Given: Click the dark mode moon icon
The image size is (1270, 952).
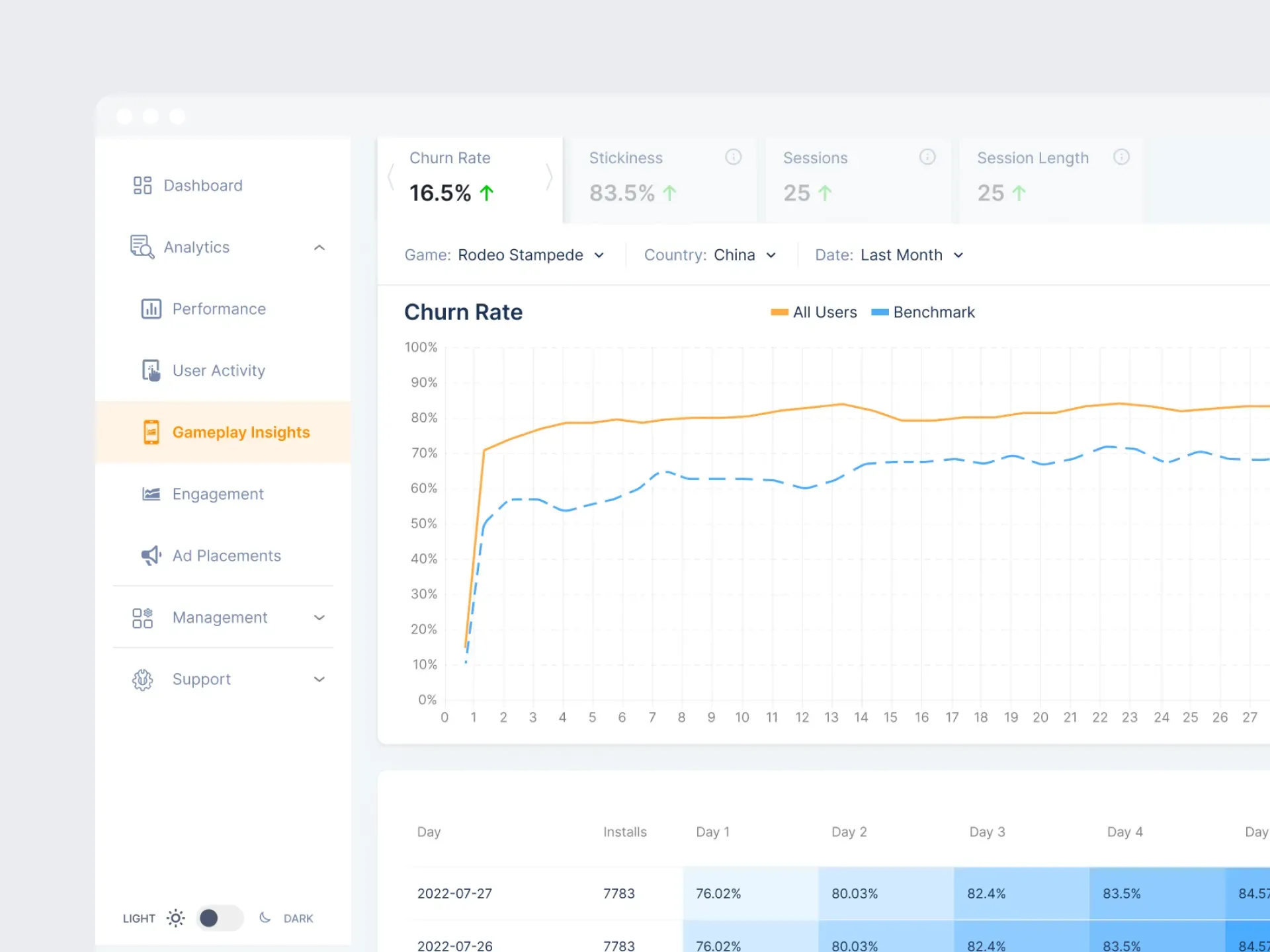Looking at the screenshot, I should pos(265,918).
